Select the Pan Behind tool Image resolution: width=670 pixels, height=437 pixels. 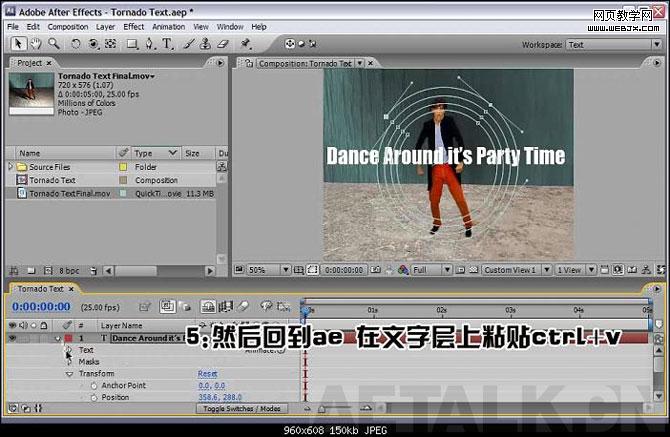click(x=111, y=44)
